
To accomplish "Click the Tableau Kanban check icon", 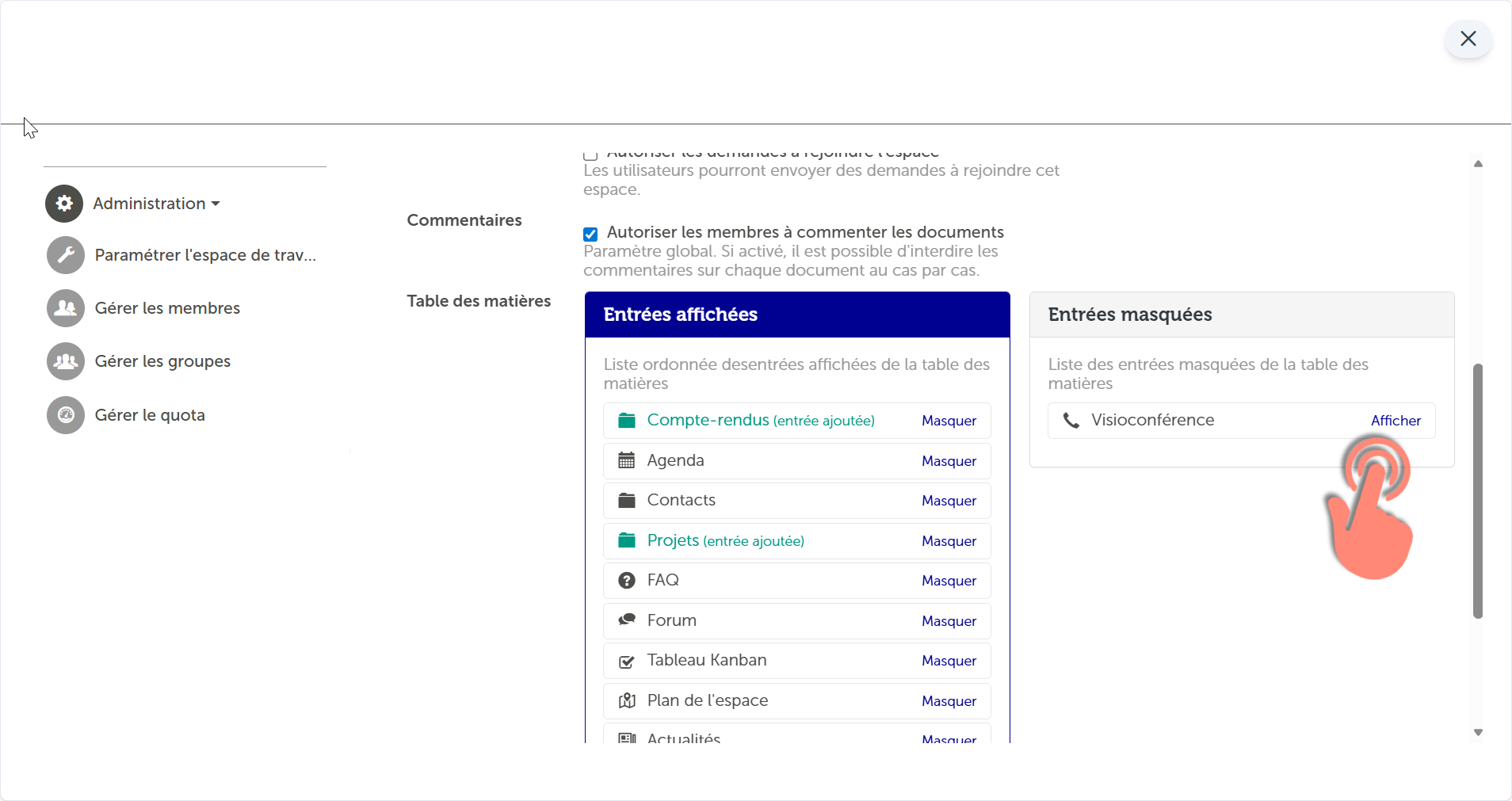I will pos(627,661).
